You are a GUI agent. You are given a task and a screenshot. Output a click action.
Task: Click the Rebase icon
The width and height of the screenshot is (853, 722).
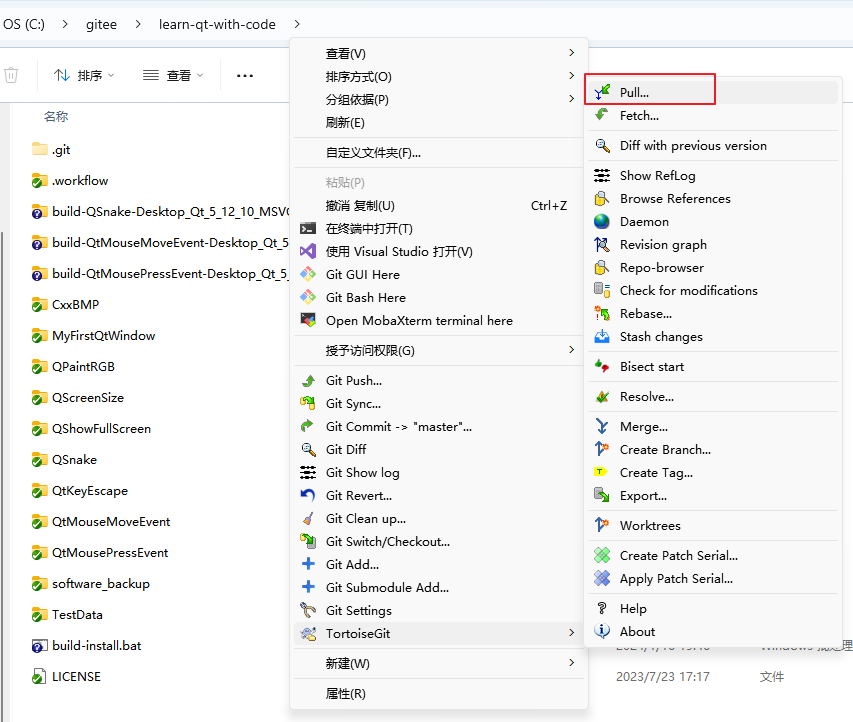coord(602,313)
